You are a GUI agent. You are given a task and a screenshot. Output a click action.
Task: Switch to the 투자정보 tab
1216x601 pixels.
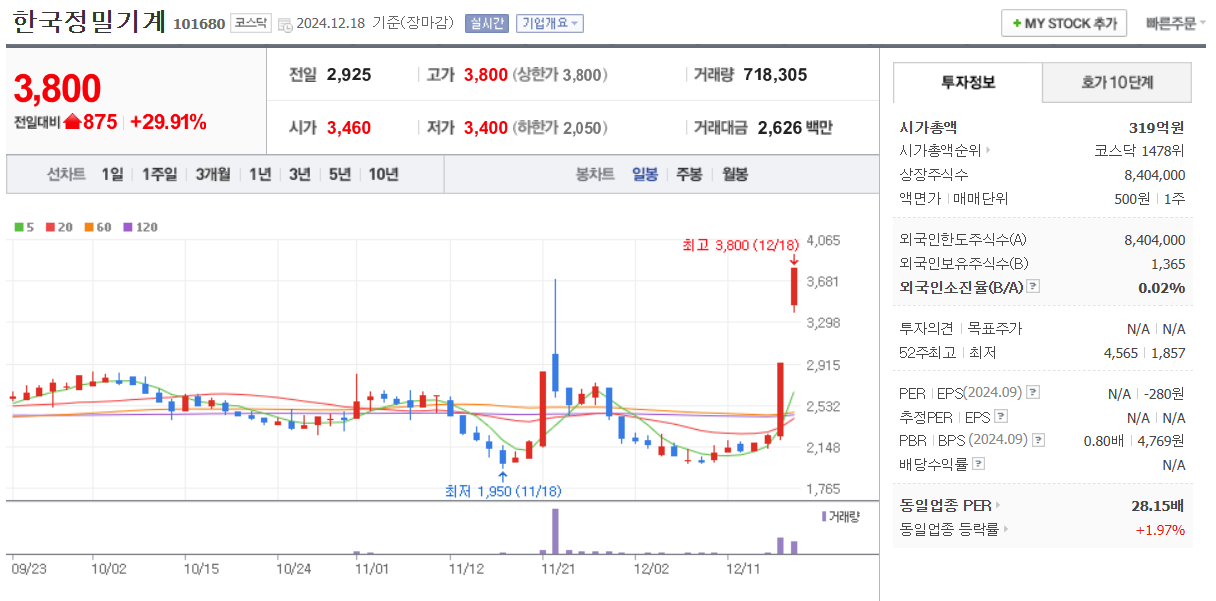coord(968,82)
